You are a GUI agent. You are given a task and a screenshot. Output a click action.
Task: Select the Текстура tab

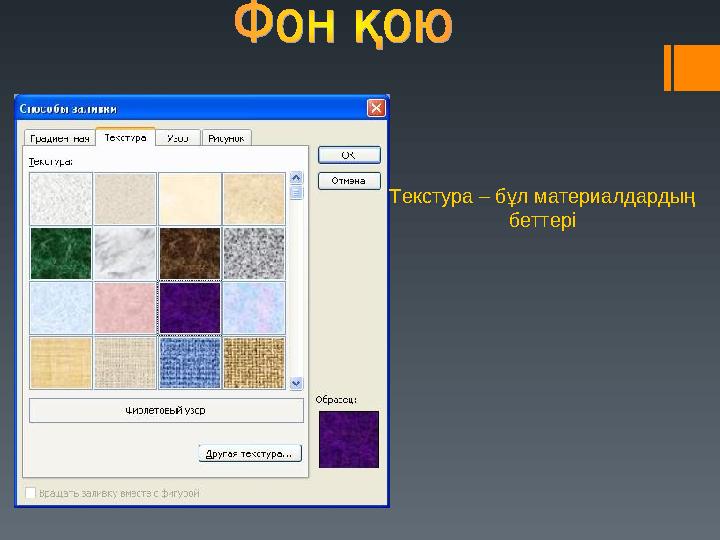click(125, 137)
